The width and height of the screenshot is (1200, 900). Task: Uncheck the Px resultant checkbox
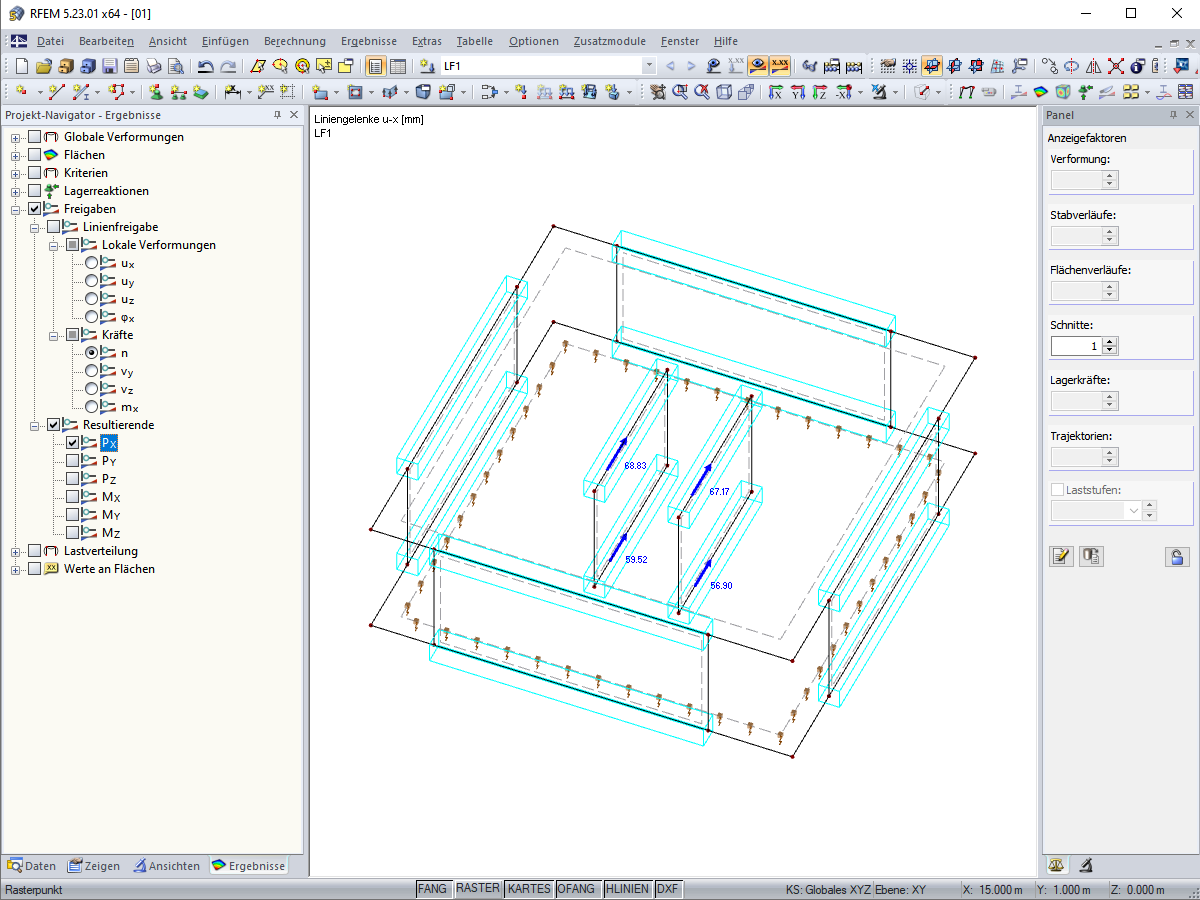[x=72, y=443]
